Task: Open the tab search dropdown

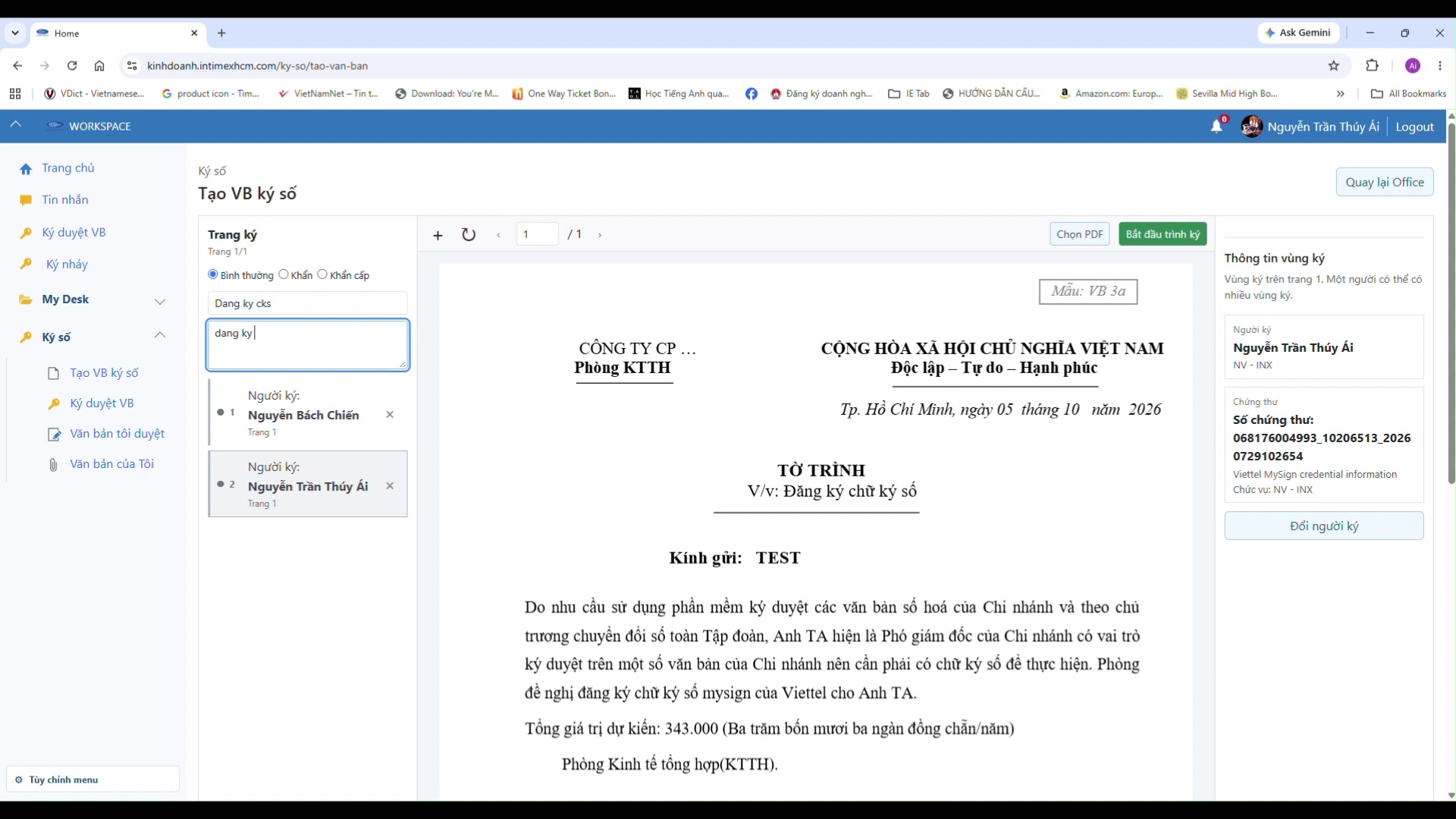Action: [15, 33]
